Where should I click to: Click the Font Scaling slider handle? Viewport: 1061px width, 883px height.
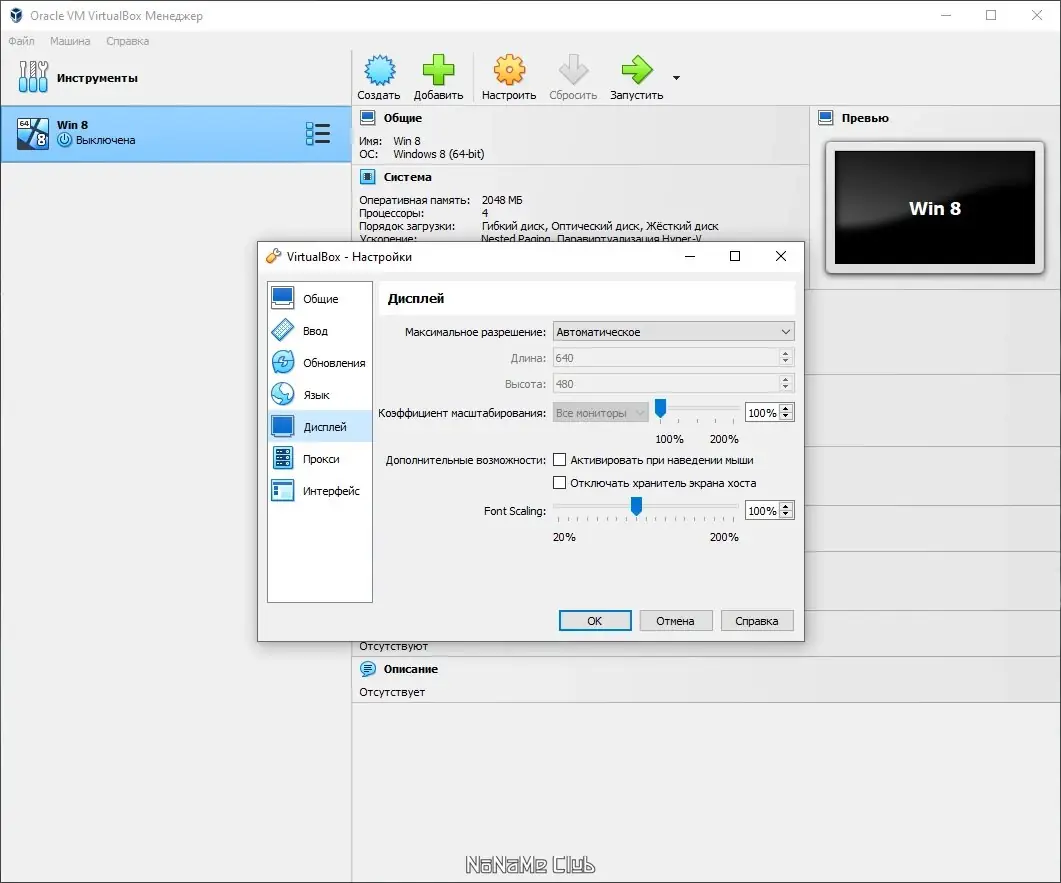(x=636, y=506)
